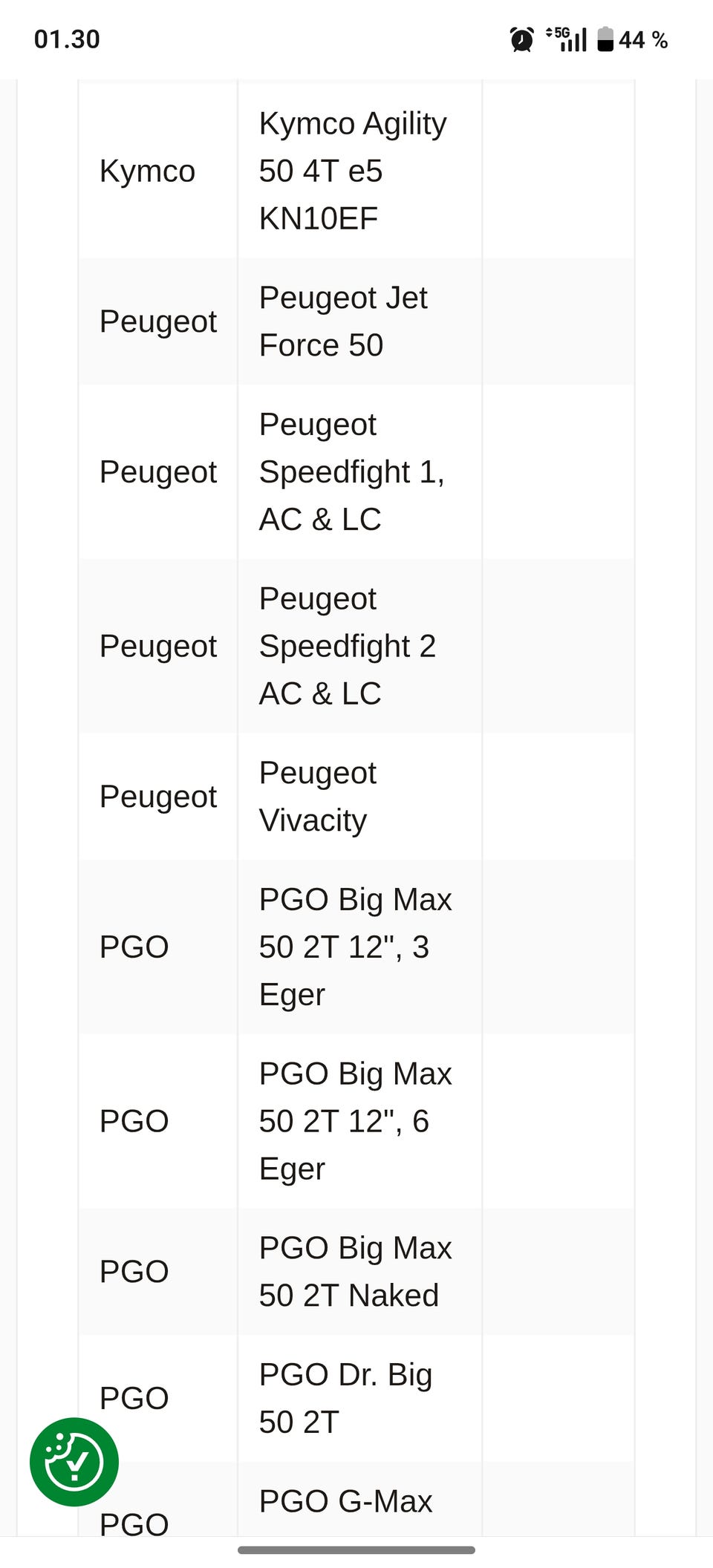Pick Peugeot Speedfight 2 AC & LC
The width and height of the screenshot is (713, 1568).
(347, 646)
